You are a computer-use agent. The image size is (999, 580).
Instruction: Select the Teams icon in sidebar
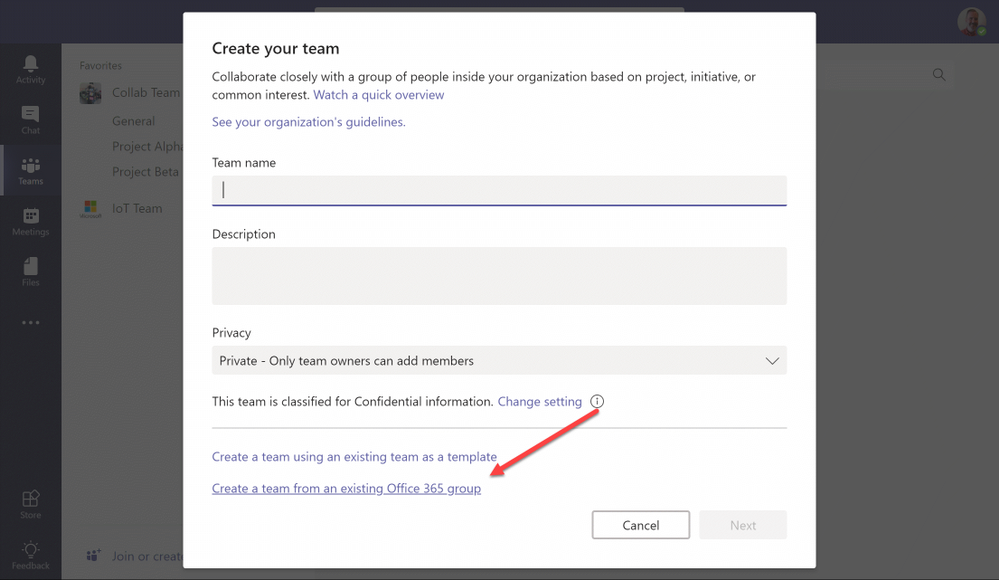pyautogui.click(x=31, y=166)
